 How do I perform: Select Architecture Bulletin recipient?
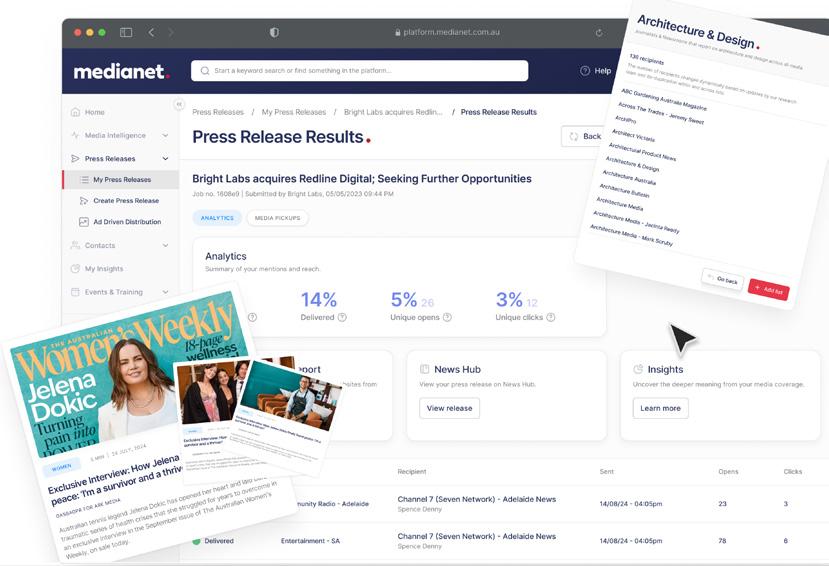click(624, 190)
